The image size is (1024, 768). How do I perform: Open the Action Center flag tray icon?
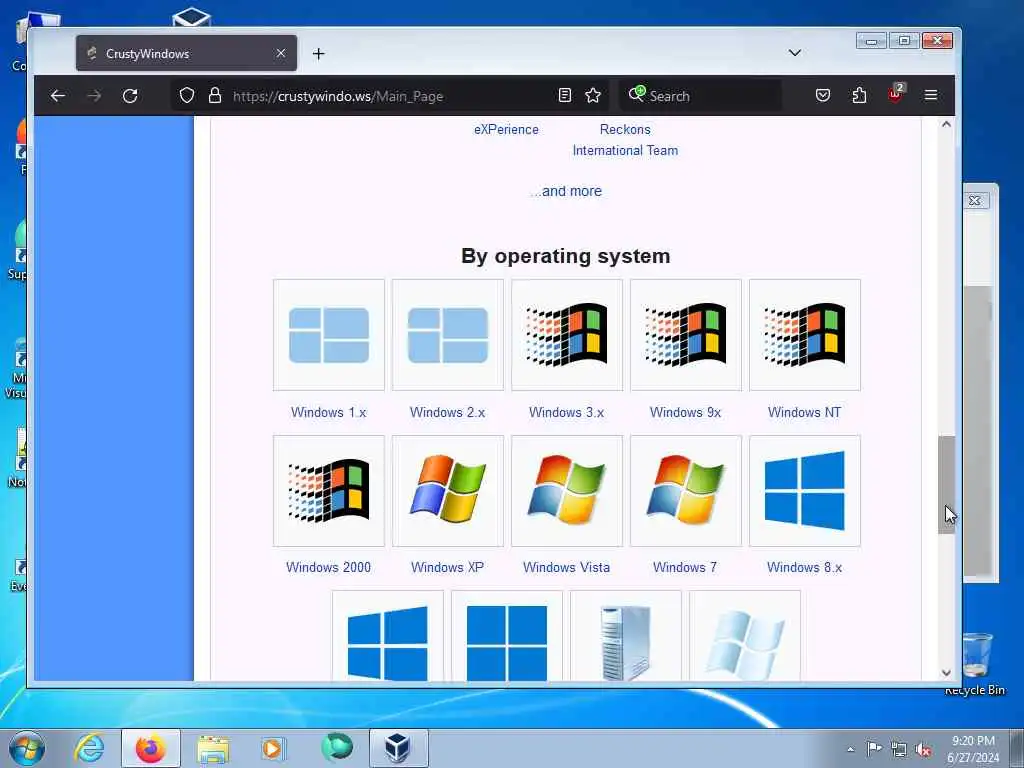(x=874, y=749)
